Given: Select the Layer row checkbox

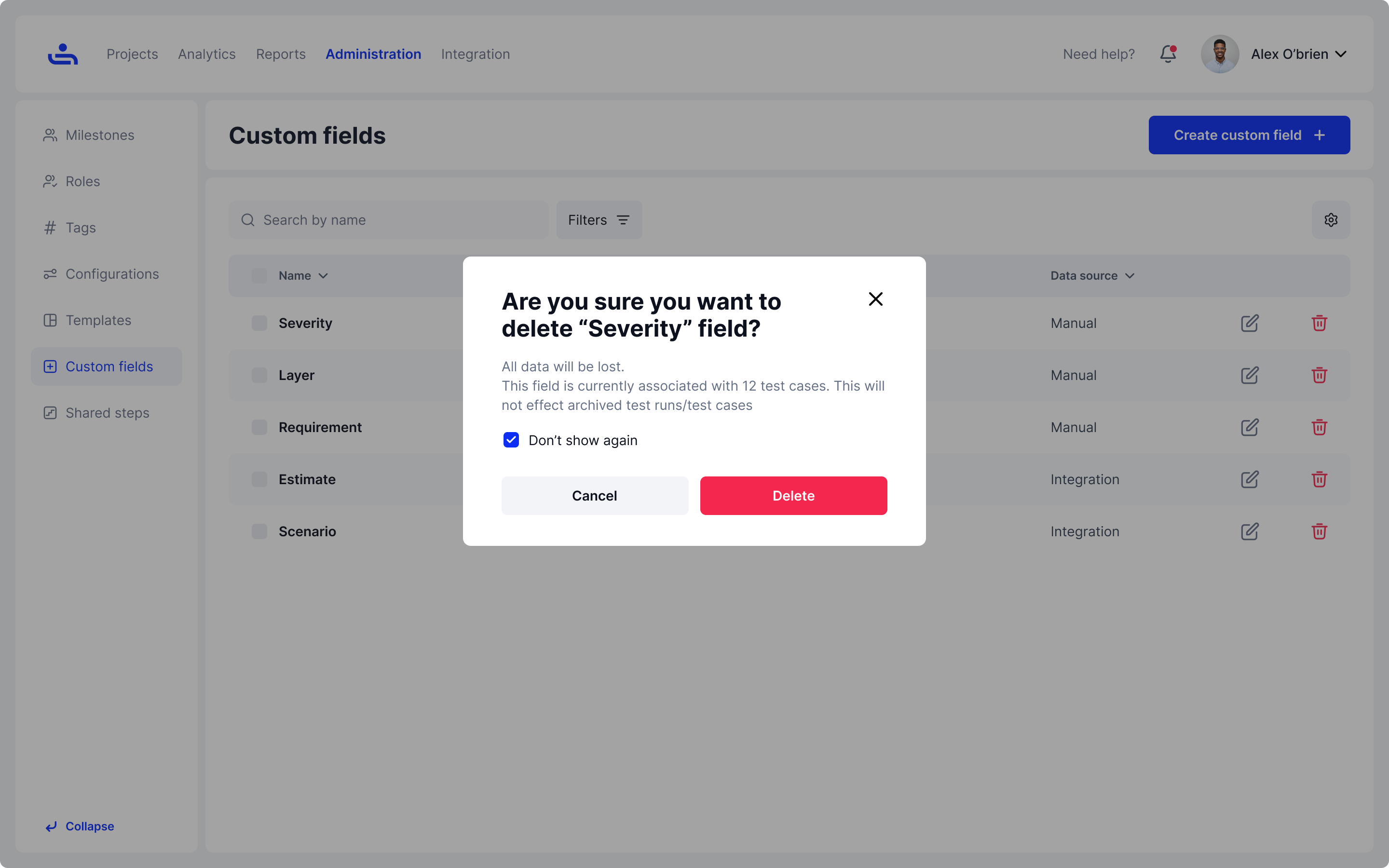Looking at the screenshot, I should click(x=259, y=376).
